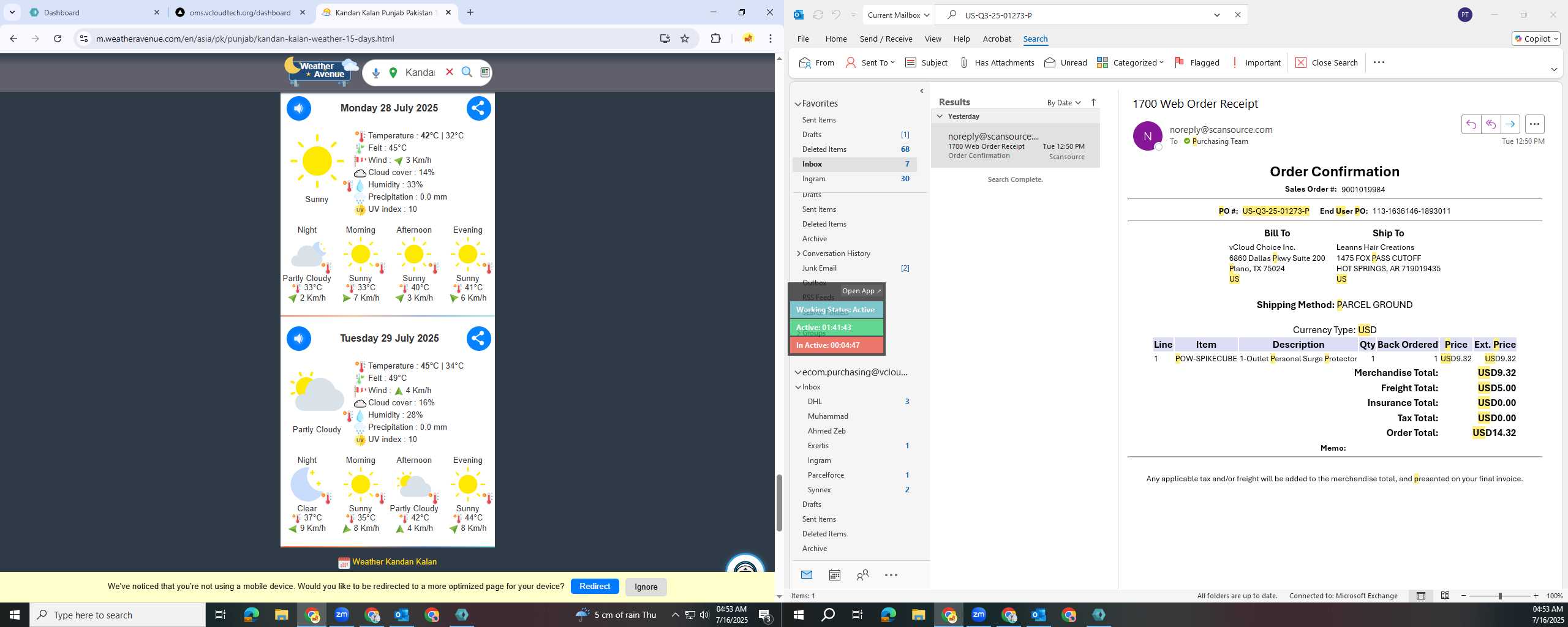Open Categorized filter dropdown
Screen dimensions: 1568x627
[x=1130, y=62]
